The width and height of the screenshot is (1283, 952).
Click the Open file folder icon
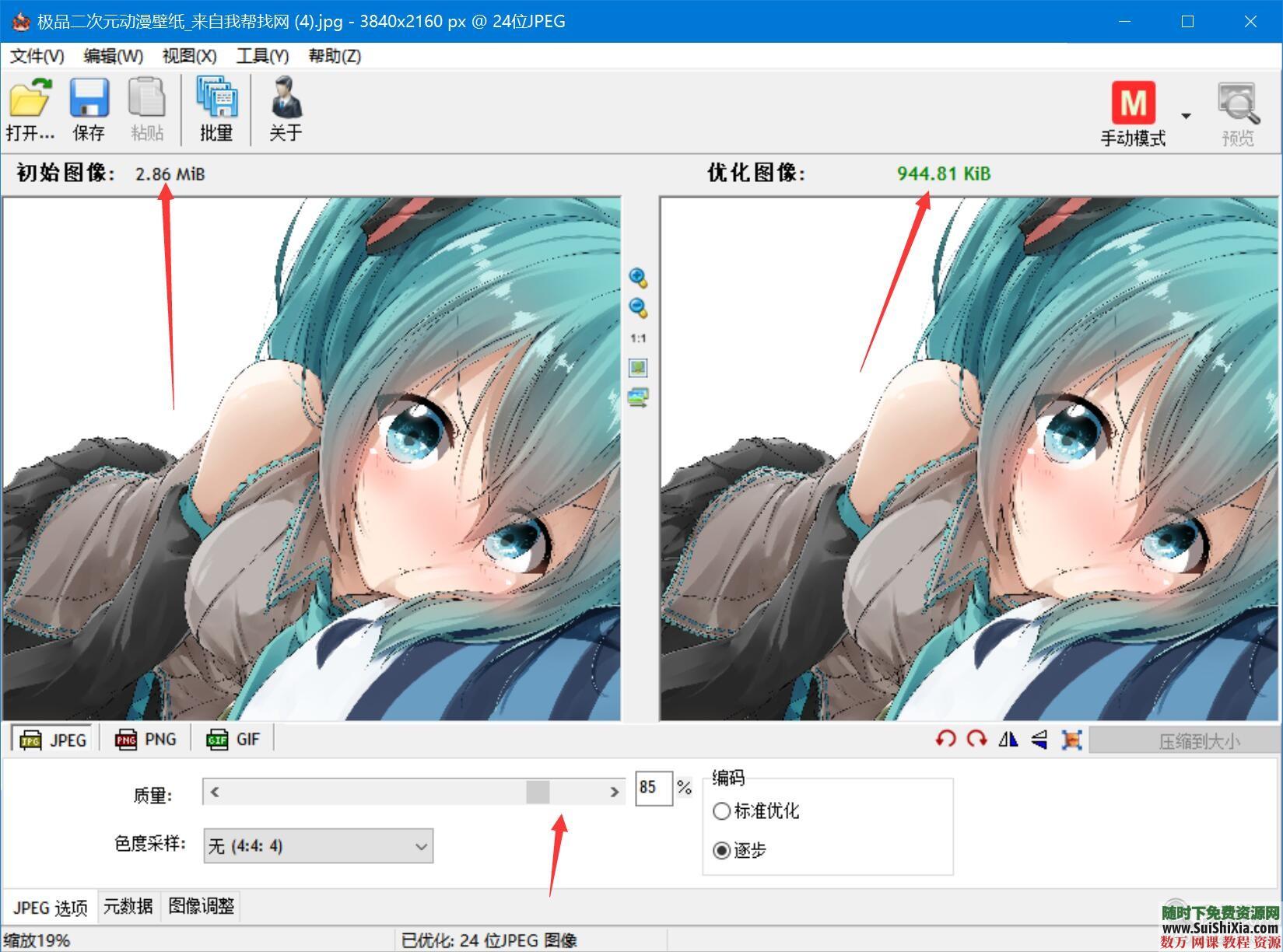coord(30,99)
